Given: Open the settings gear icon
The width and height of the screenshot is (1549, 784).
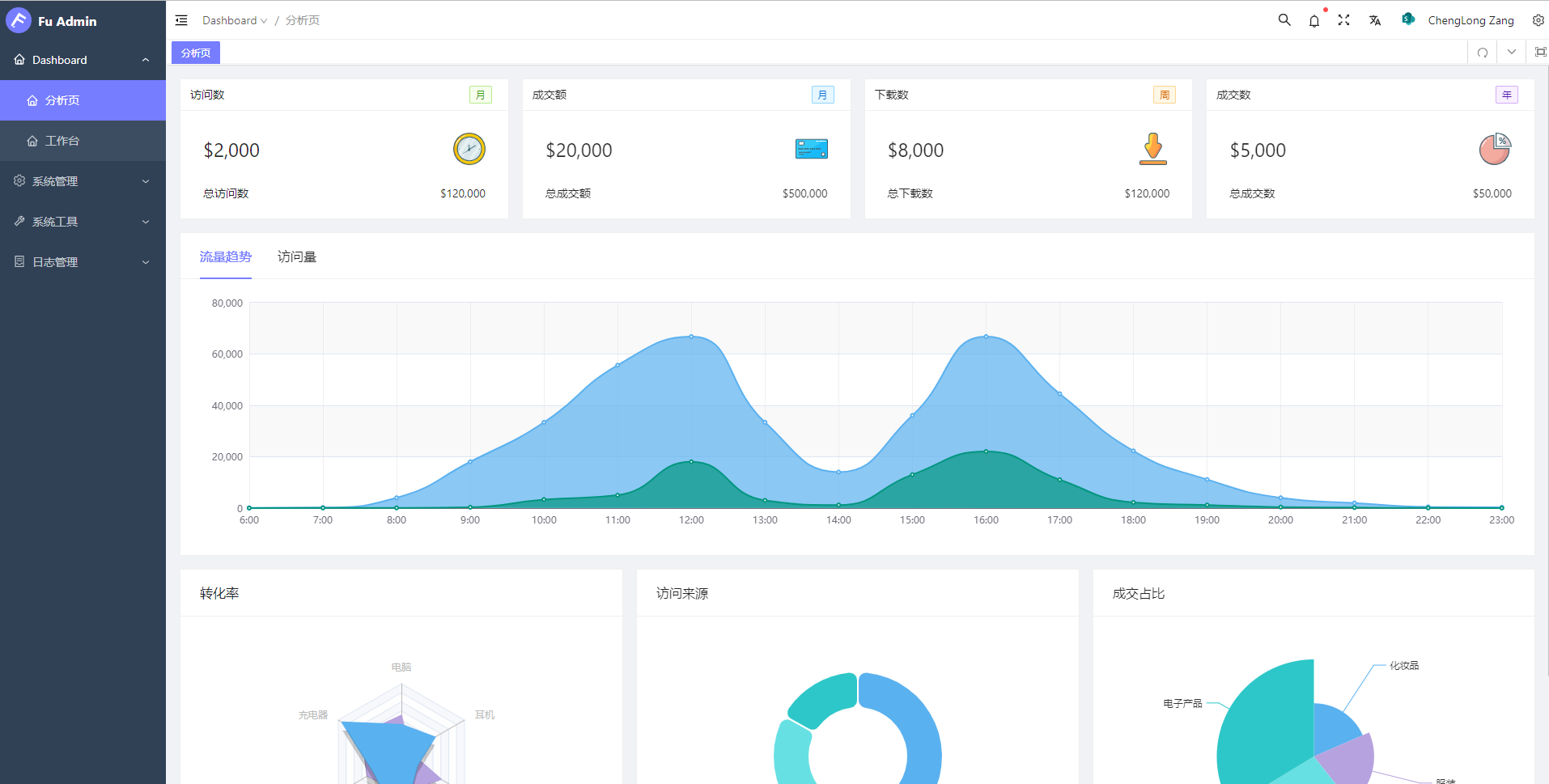Looking at the screenshot, I should tap(1538, 20).
